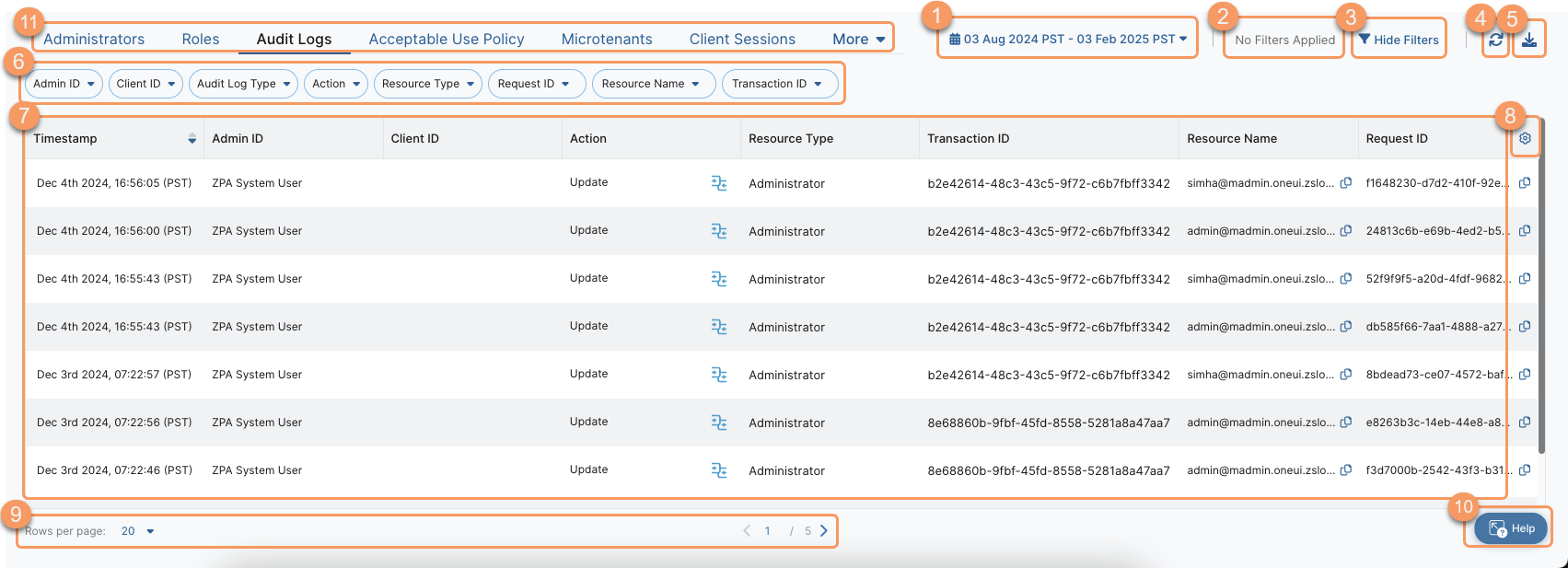This screenshot has height=568, width=1568.
Task: Open the Client Sessions tab
Action: click(x=742, y=39)
